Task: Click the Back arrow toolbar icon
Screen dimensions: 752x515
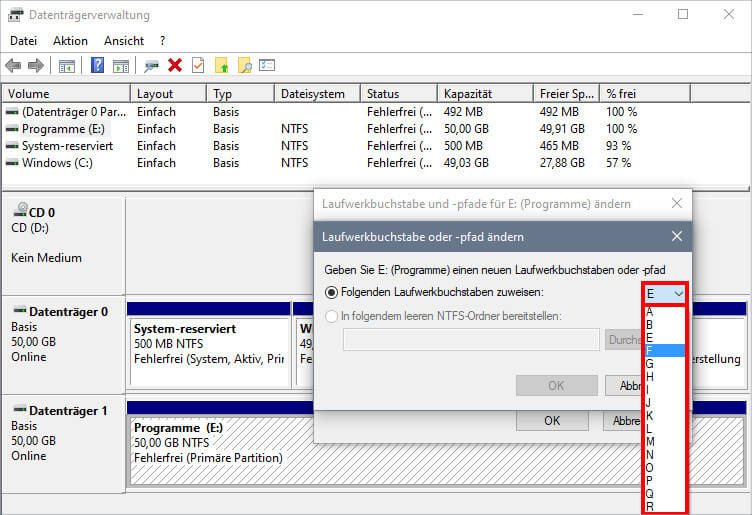Action: tap(13, 65)
